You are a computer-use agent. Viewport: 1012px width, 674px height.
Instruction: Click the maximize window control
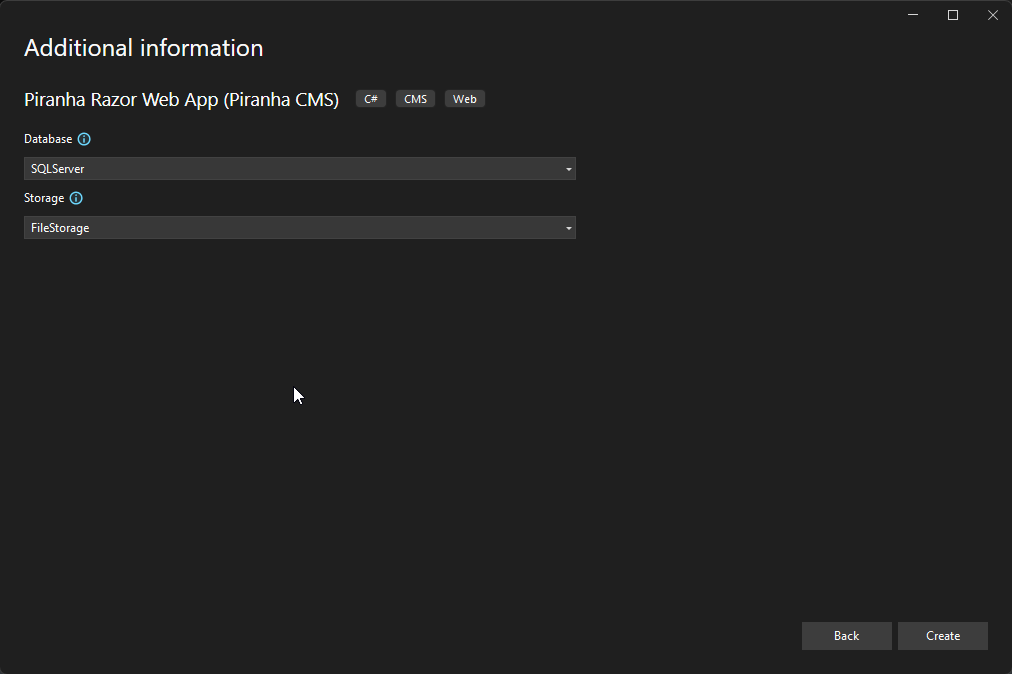coord(952,15)
